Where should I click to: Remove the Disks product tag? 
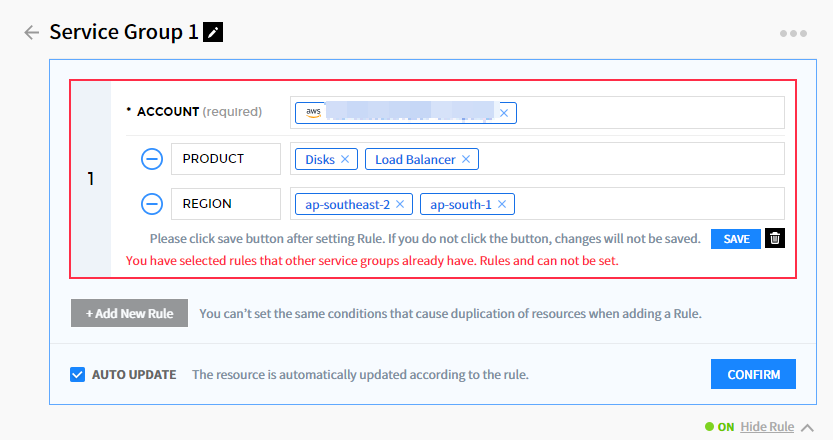[345, 159]
